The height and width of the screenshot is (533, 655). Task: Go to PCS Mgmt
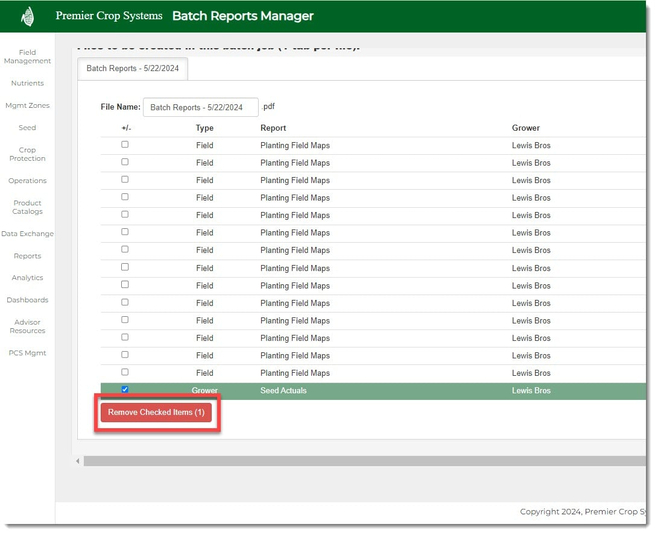tap(28, 353)
